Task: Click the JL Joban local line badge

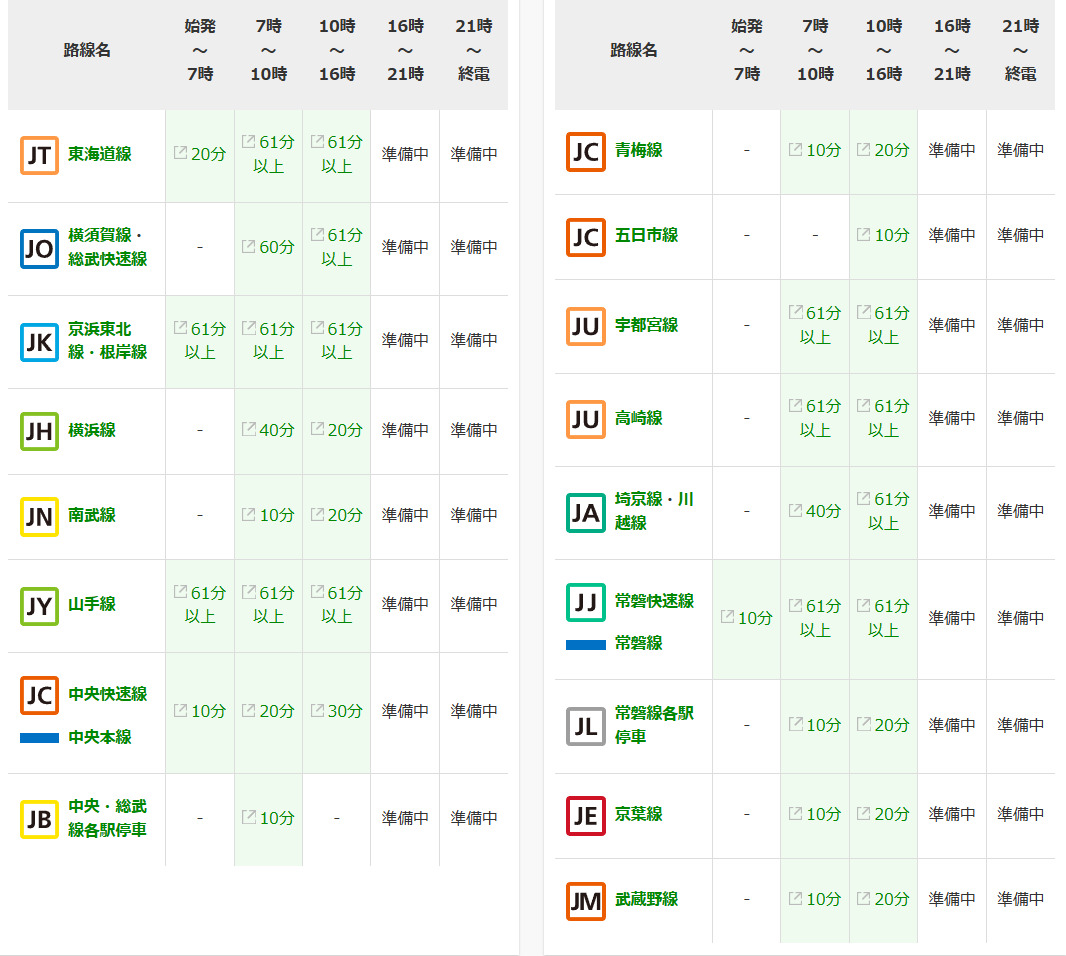Action: click(585, 726)
